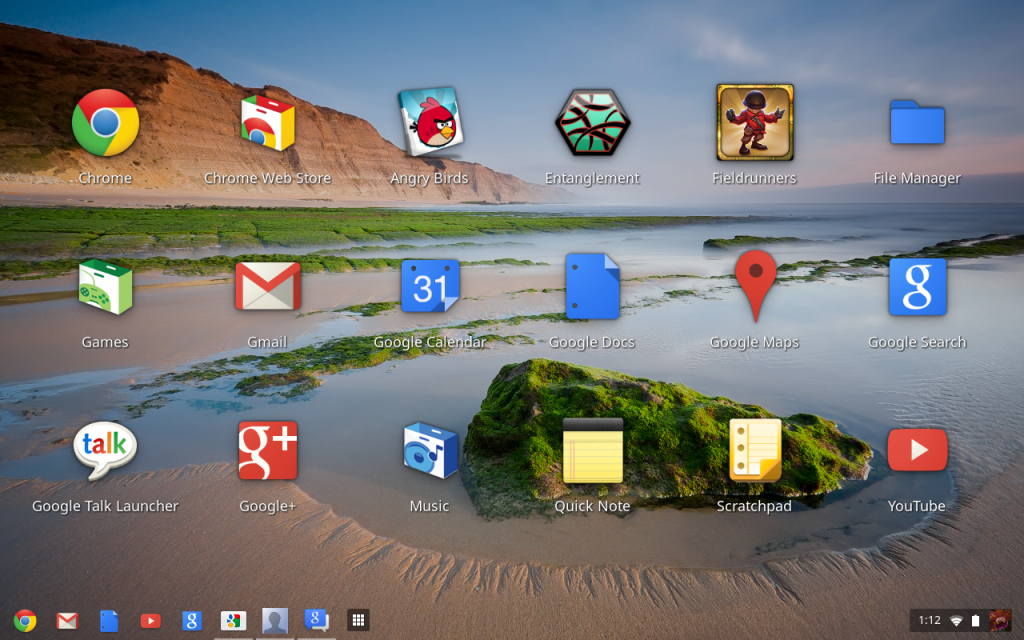This screenshot has height=640, width=1024.
Task: Open Quick Note
Action: pos(592,450)
